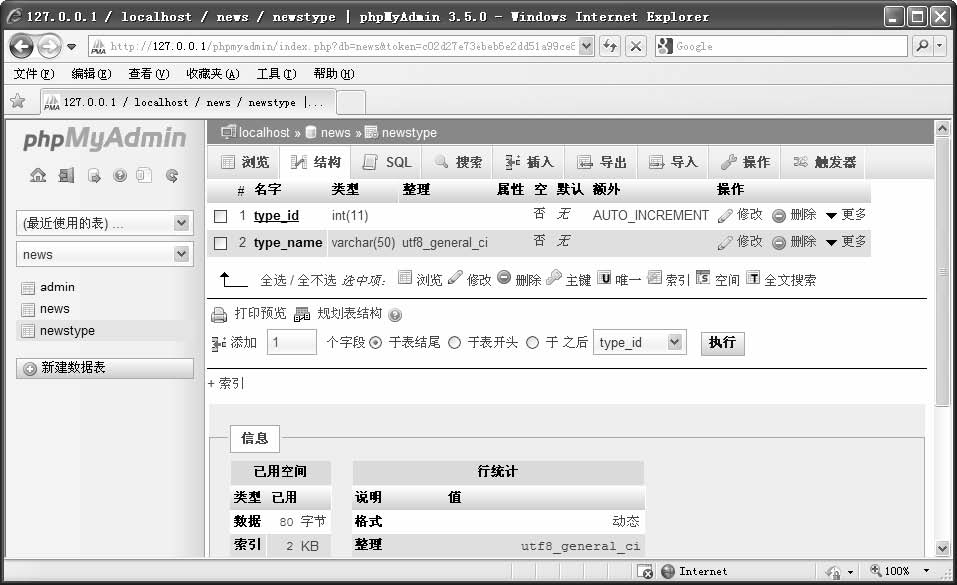Click the Create new table button
Screen dimensions: 957x585
point(105,368)
